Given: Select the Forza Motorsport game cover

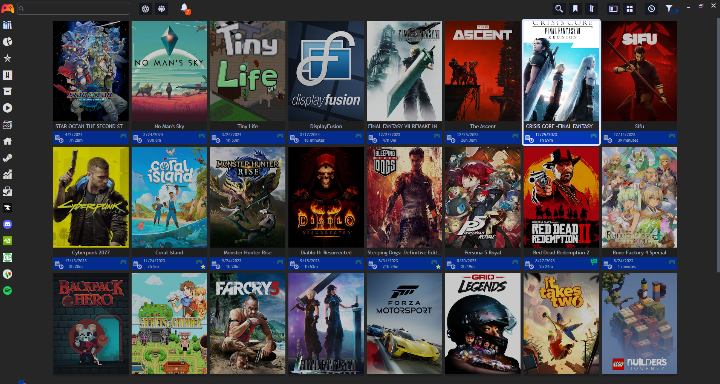Looking at the screenshot, I should [x=405, y=323].
